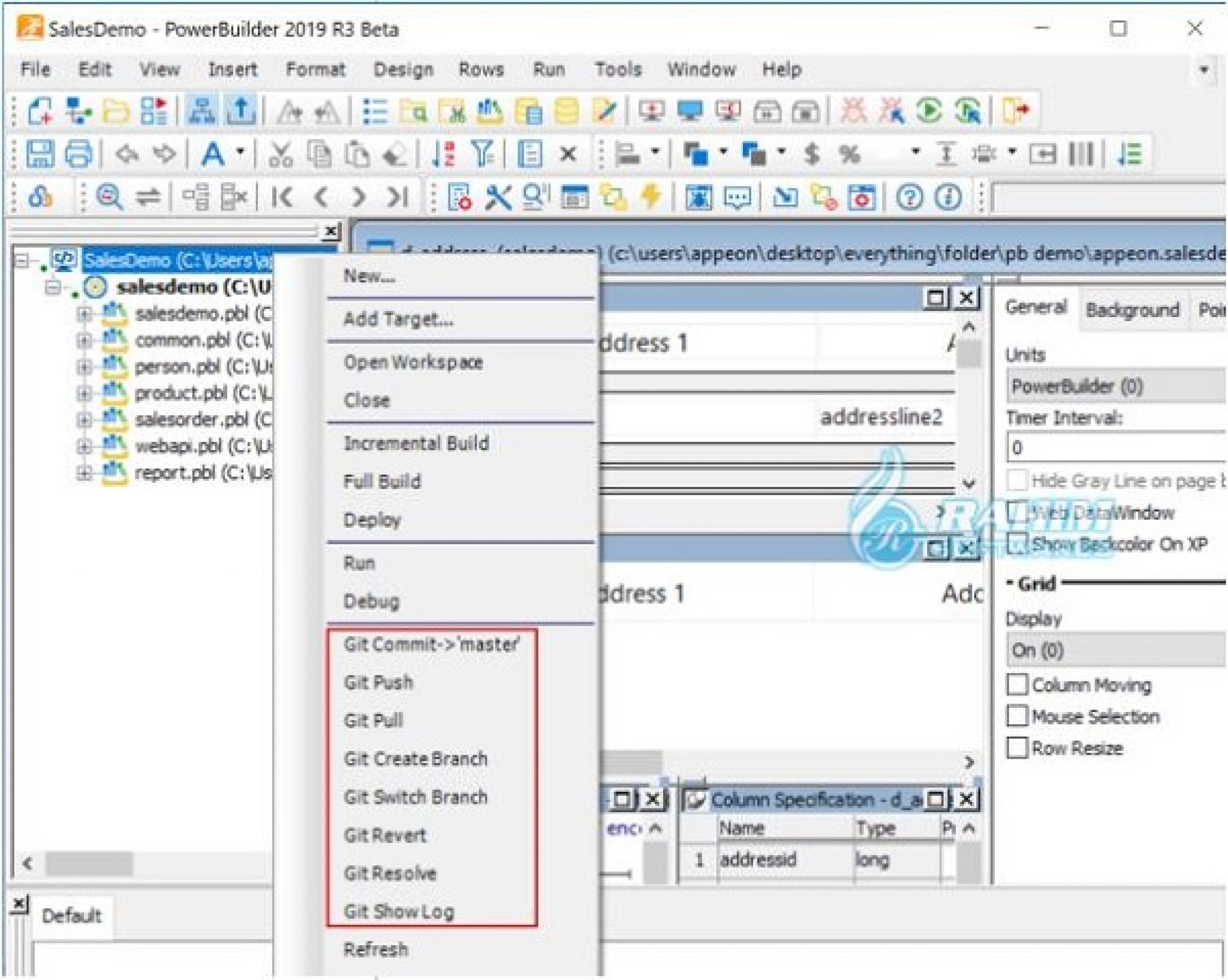
Task: Open the Tools menu
Action: coord(618,69)
